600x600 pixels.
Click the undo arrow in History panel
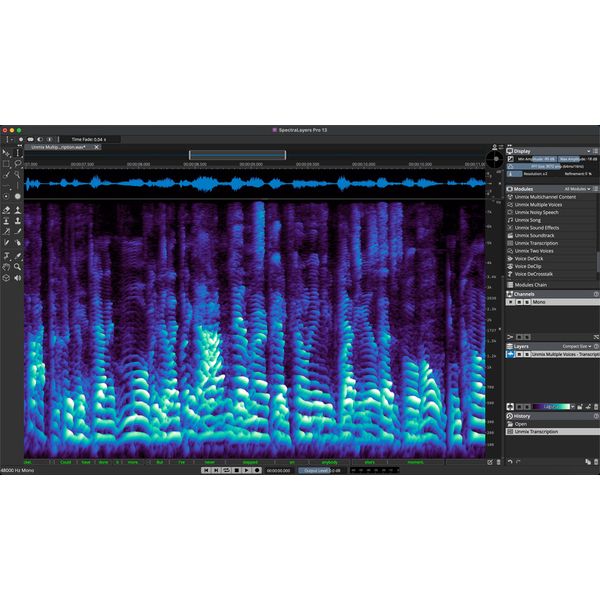point(510,462)
